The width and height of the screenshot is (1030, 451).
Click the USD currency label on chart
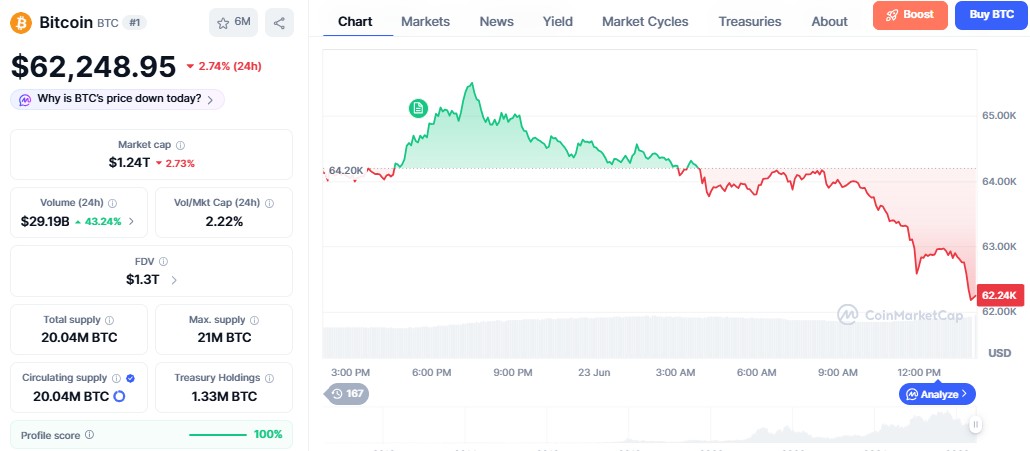(1000, 353)
